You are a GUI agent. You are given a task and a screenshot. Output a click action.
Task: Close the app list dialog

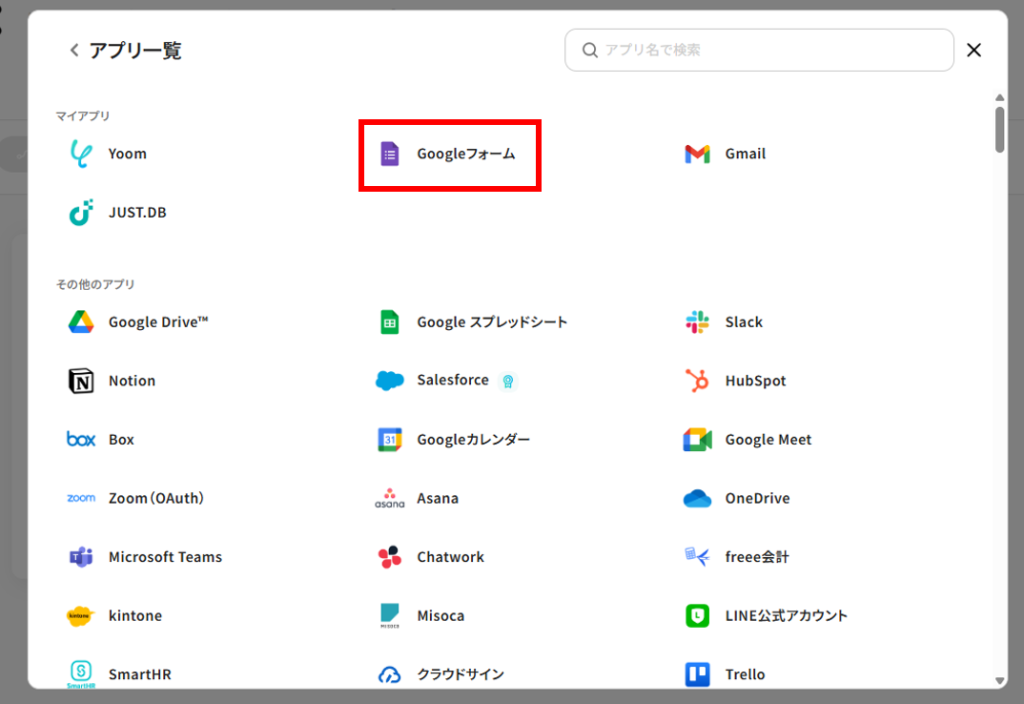(974, 50)
